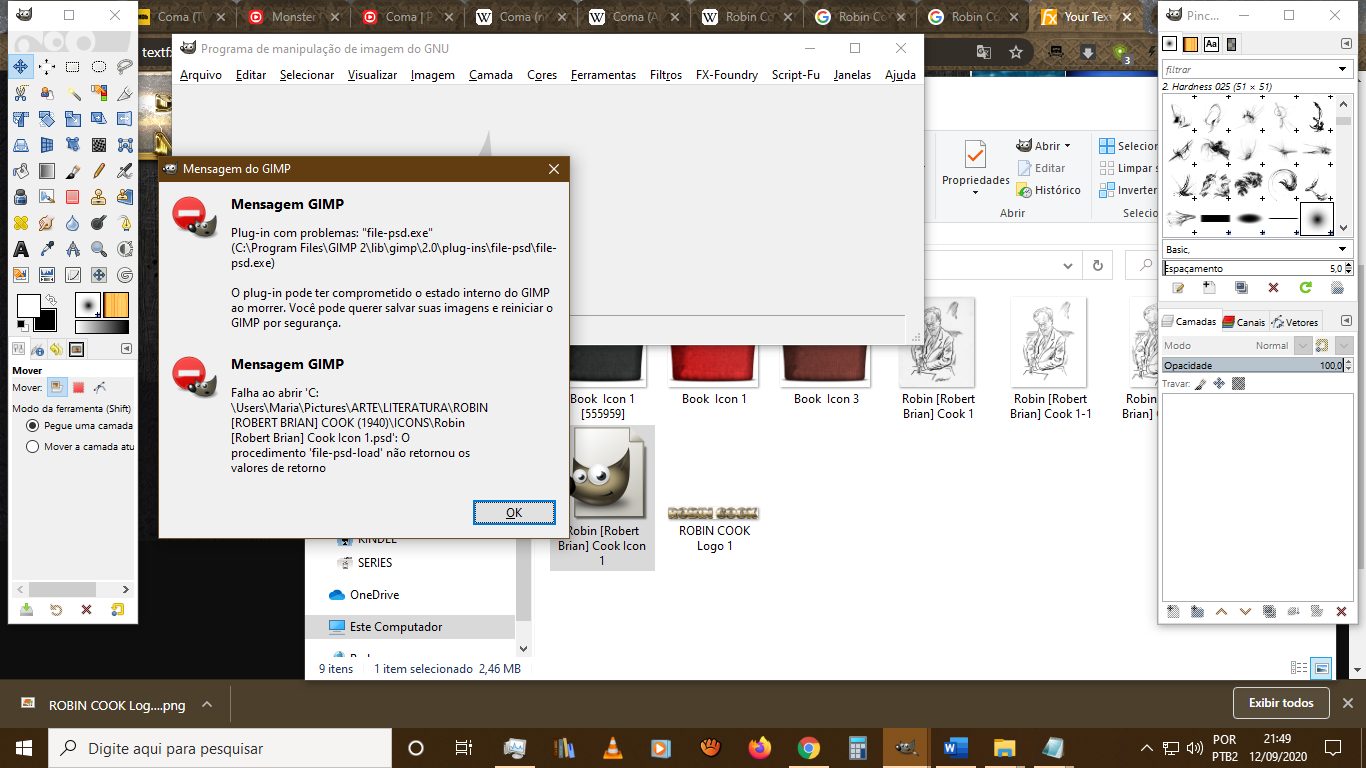Click 'Exibir todos' downloads button
The height and width of the screenshot is (768, 1366).
coord(1281,703)
